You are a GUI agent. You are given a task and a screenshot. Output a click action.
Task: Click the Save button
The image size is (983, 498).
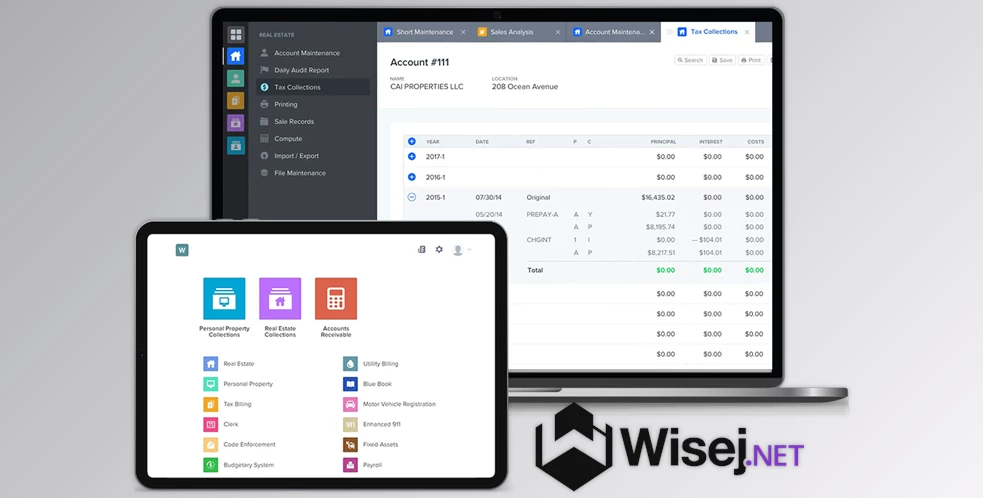[722, 60]
